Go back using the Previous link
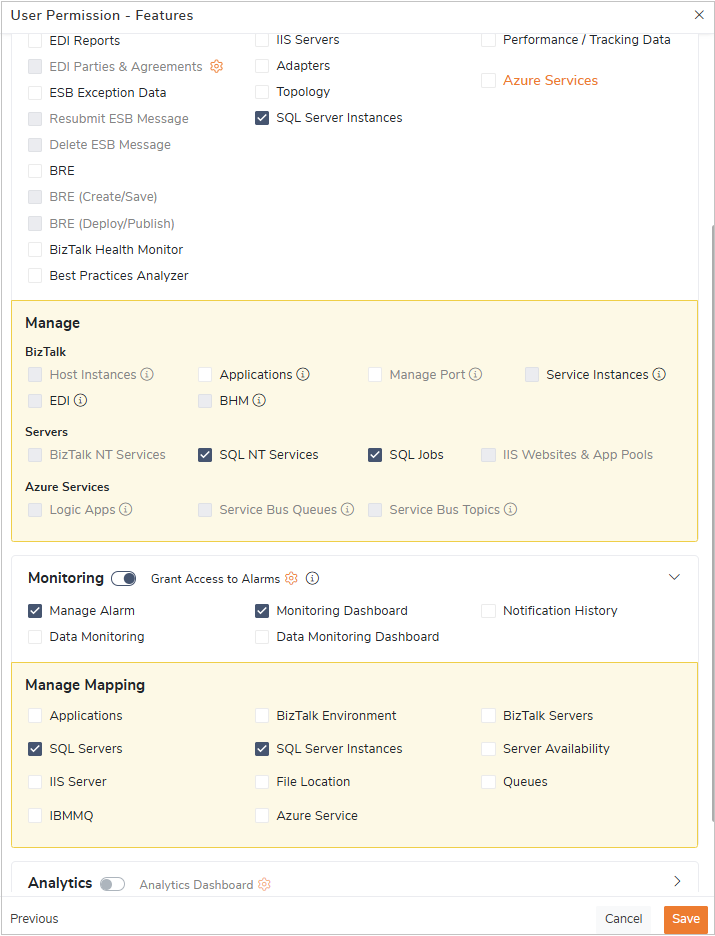Image resolution: width=715 pixels, height=936 pixels. [35, 919]
